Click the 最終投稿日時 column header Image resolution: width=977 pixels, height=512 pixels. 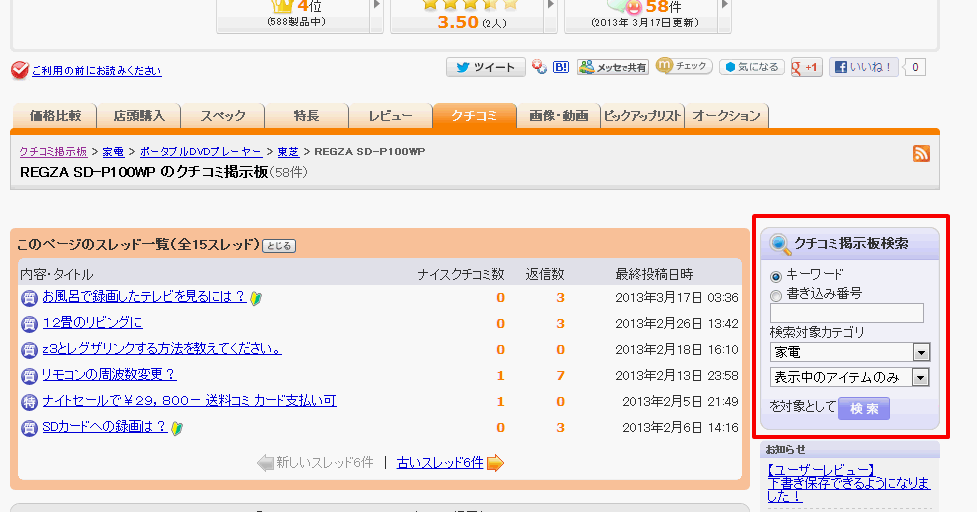pyautogui.click(x=654, y=274)
